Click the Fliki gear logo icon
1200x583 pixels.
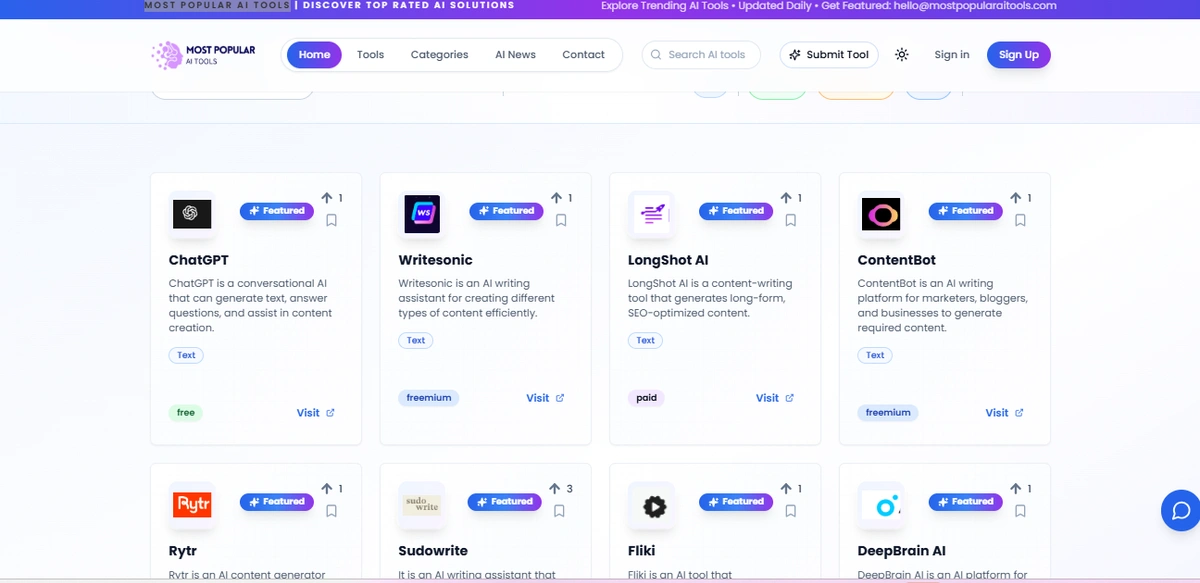pos(652,504)
